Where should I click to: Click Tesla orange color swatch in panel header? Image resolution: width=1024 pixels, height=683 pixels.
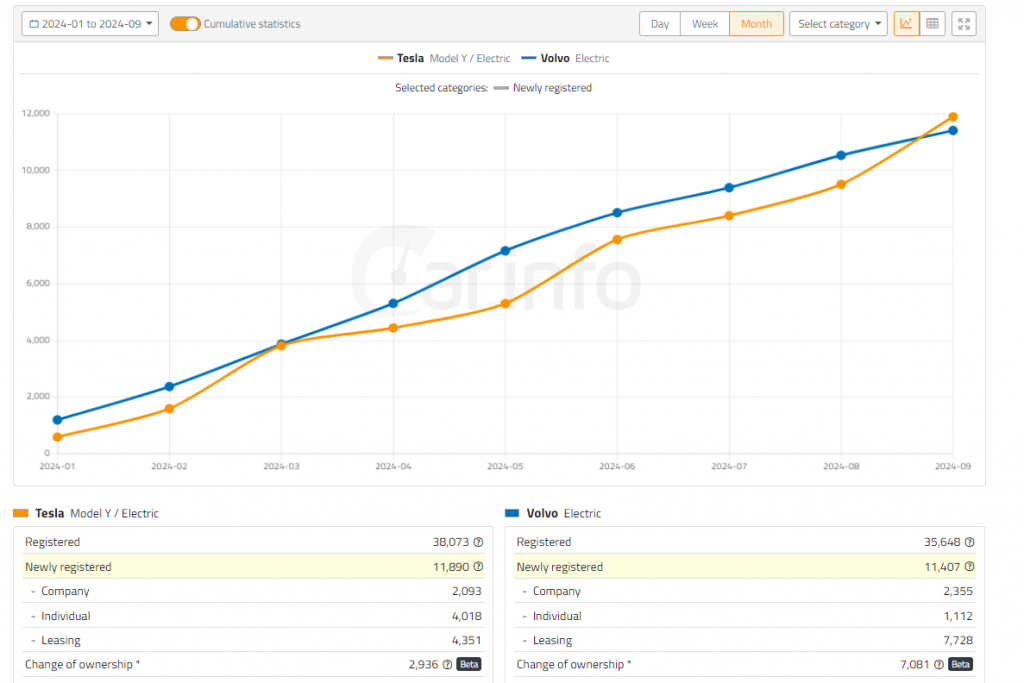click(20, 513)
